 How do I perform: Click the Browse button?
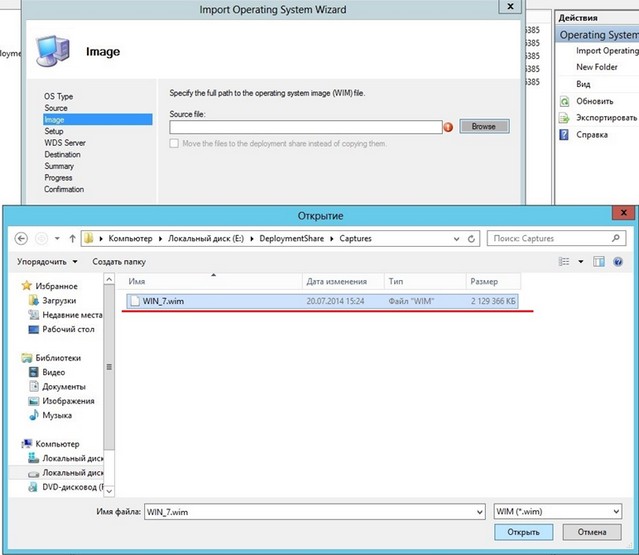coord(484,127)
